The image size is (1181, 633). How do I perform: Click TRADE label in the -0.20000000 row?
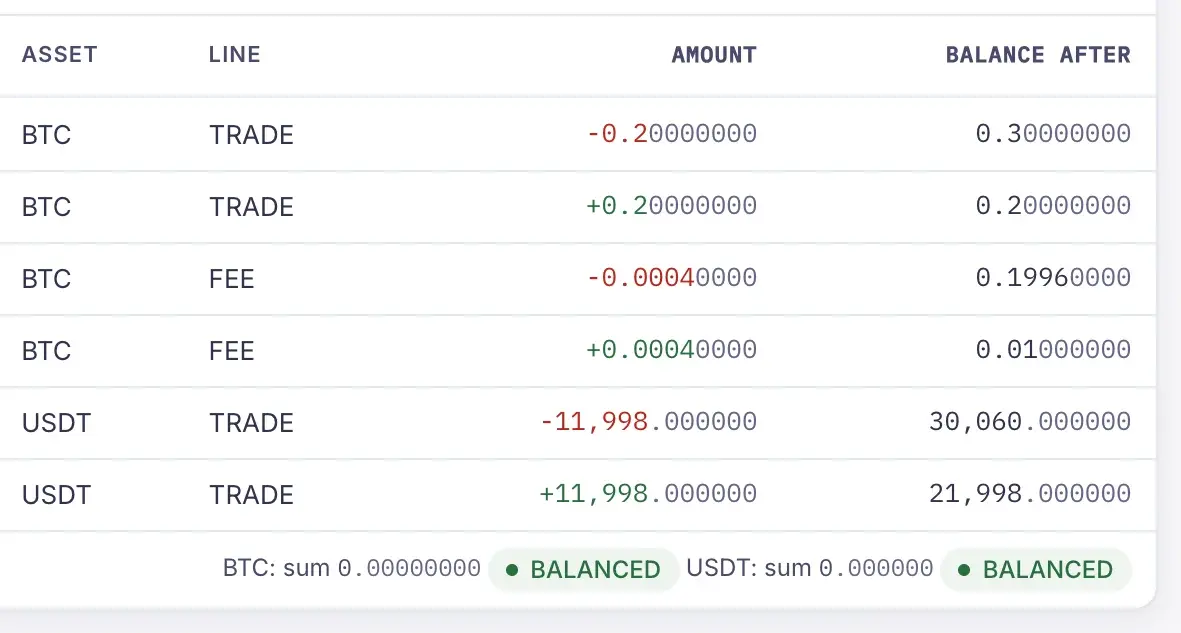(x=251, y=135)
